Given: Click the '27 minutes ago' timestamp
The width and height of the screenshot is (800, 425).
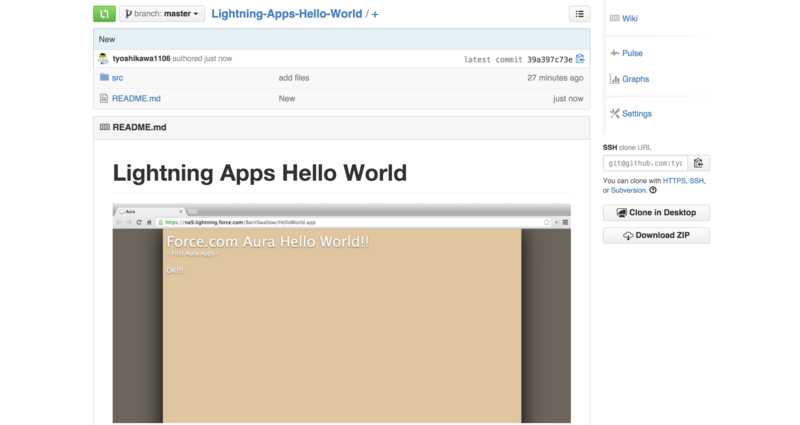Looking at the screenshot, I should [x=555, y=78].
